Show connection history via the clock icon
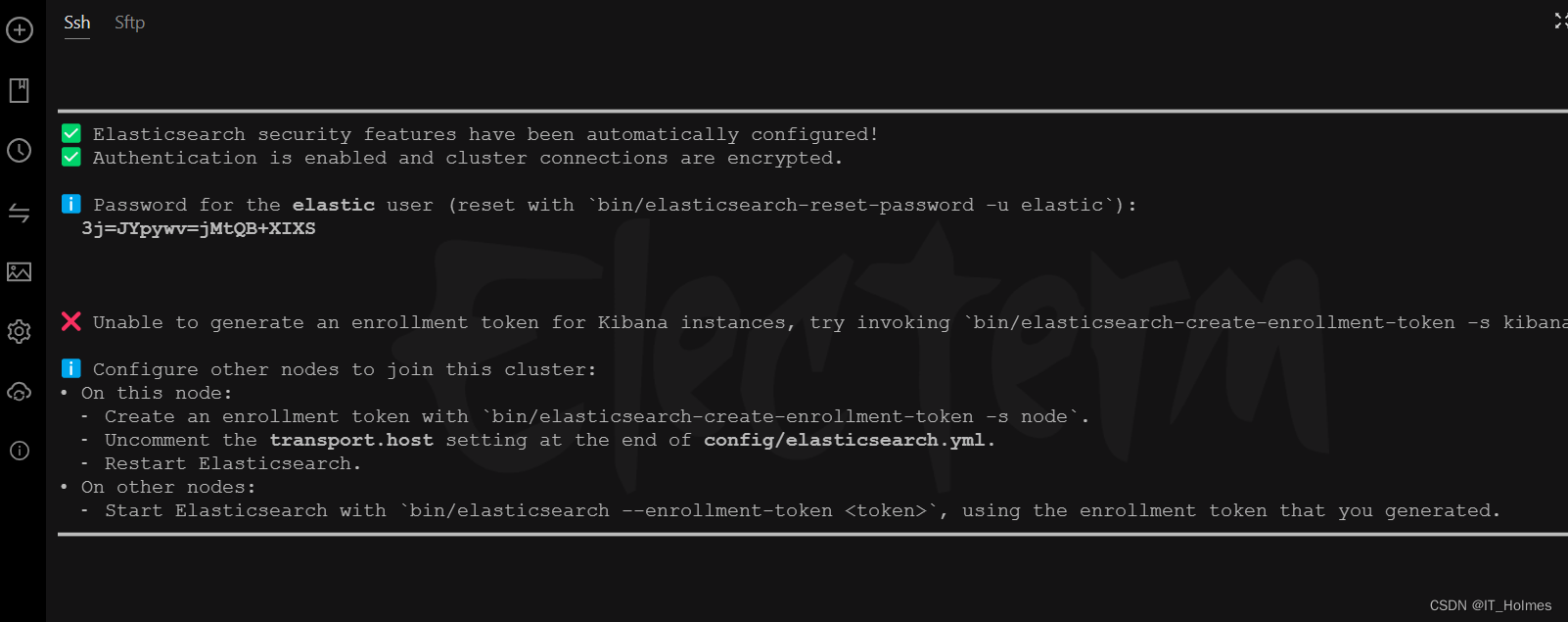 [x=20, y=151]
